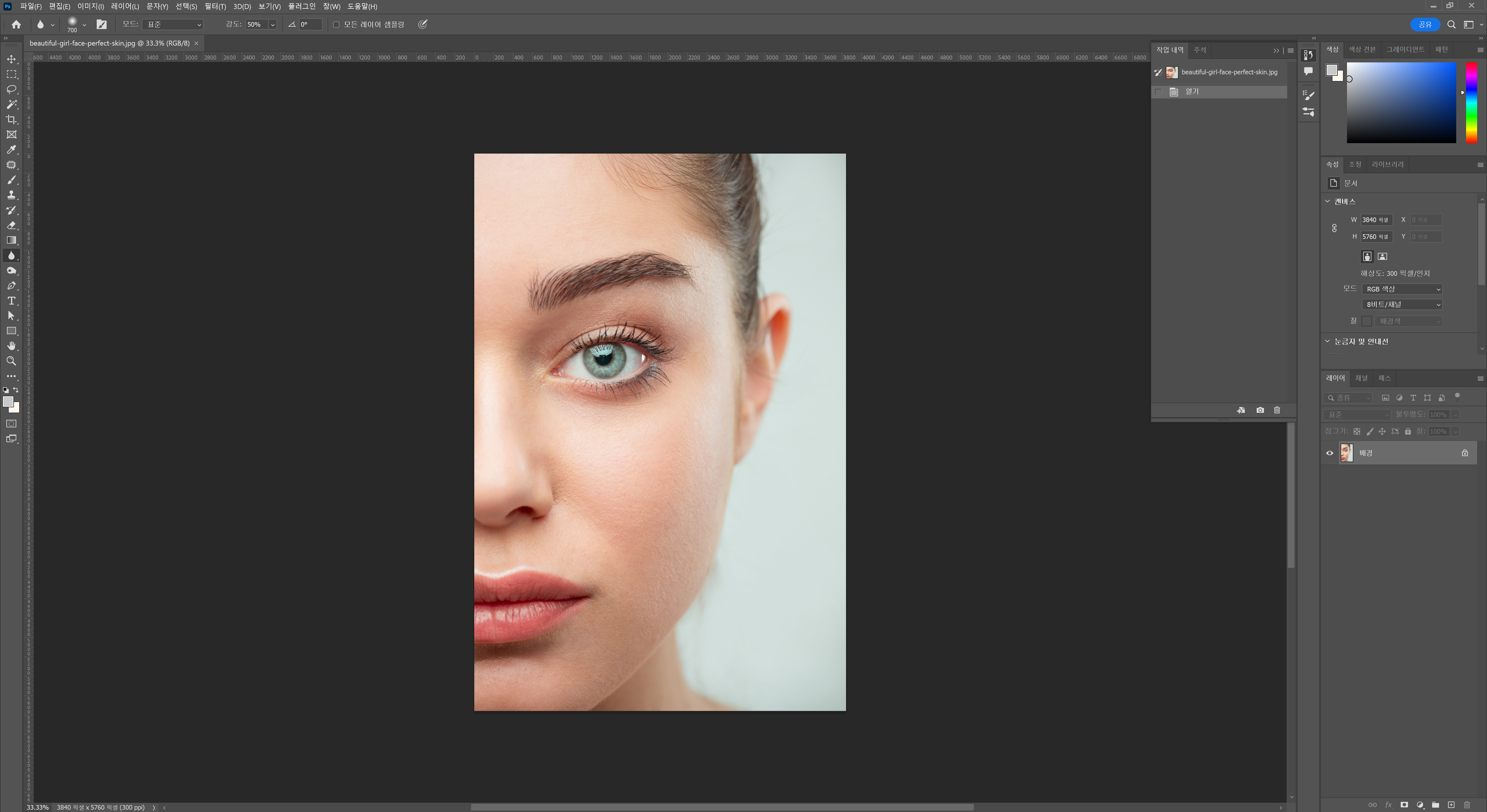
Task: Select the Hand tool
Action: (x=12, y=346)
